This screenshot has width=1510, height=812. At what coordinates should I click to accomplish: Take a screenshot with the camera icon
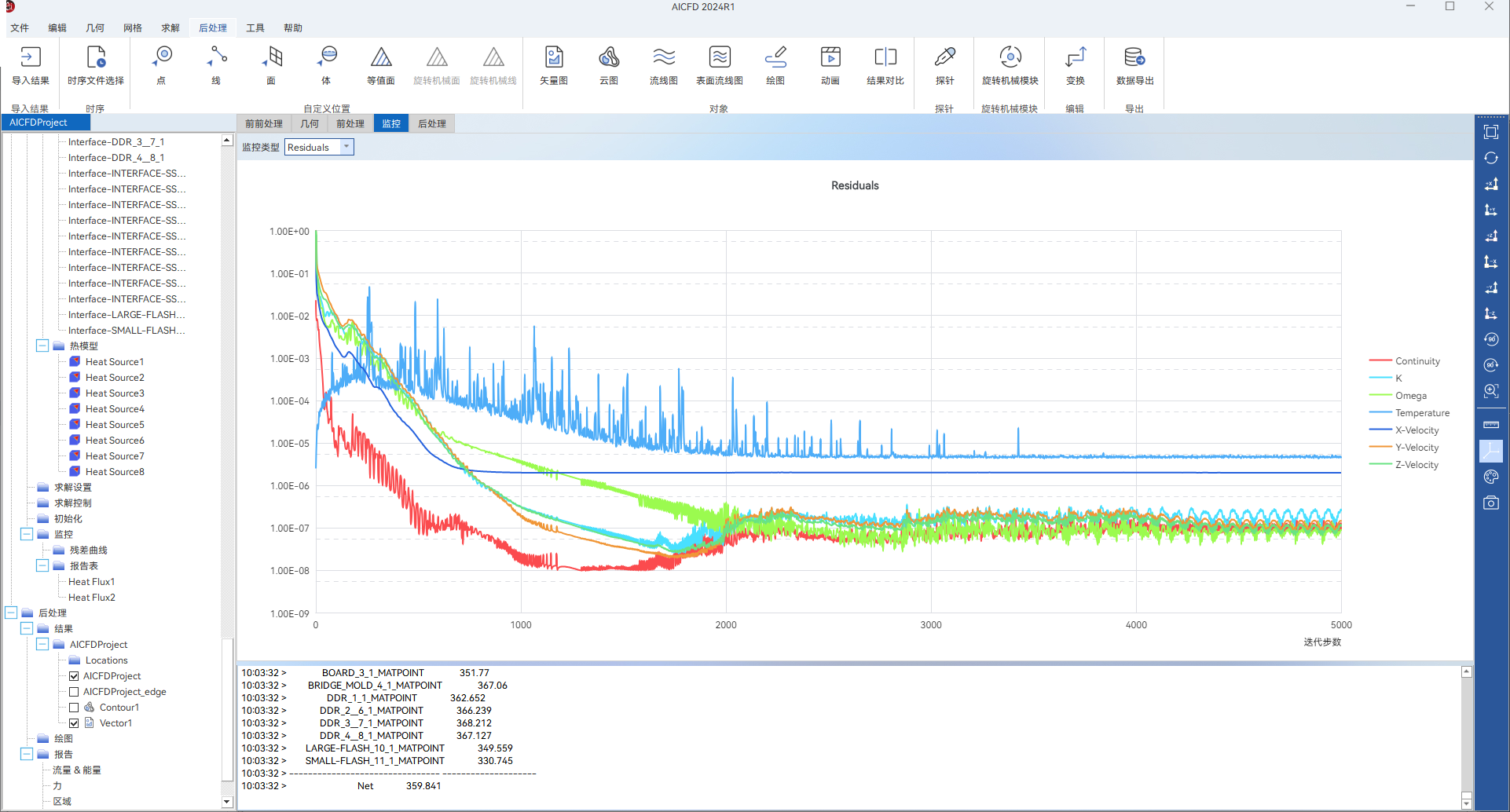[x=1491, y=503]
